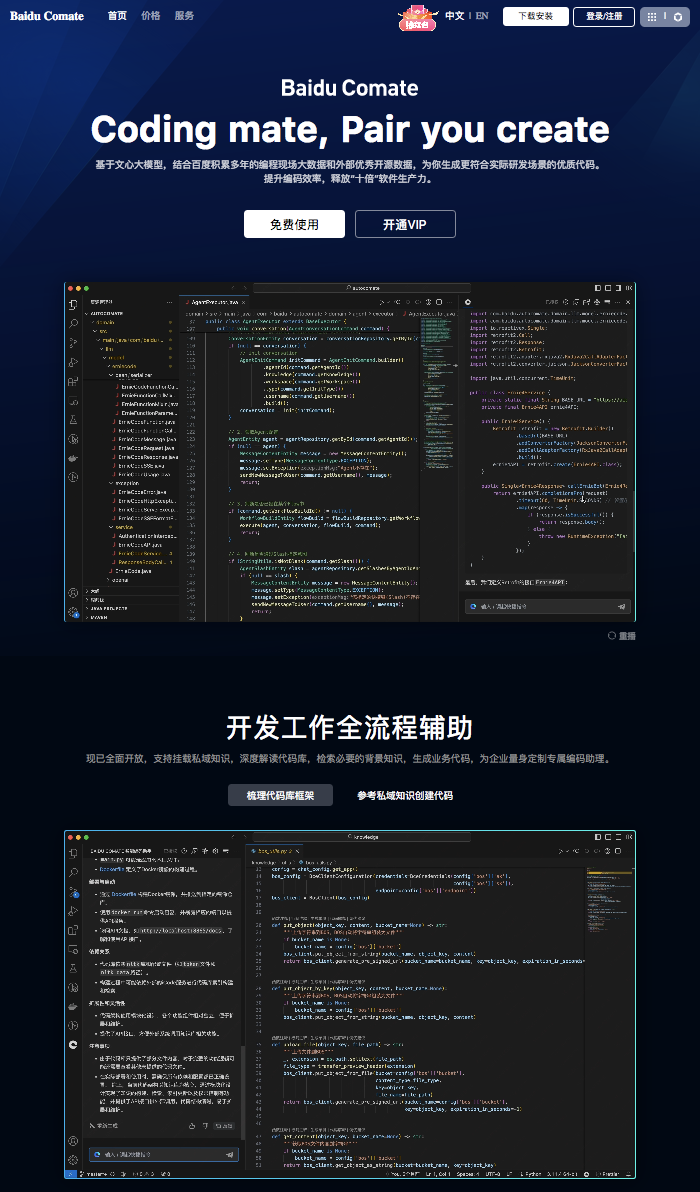Click Docker whale icon in first demo sidebar
Image resolution: width=700 pixels, height=1192 pixels.
pos(74,458)
